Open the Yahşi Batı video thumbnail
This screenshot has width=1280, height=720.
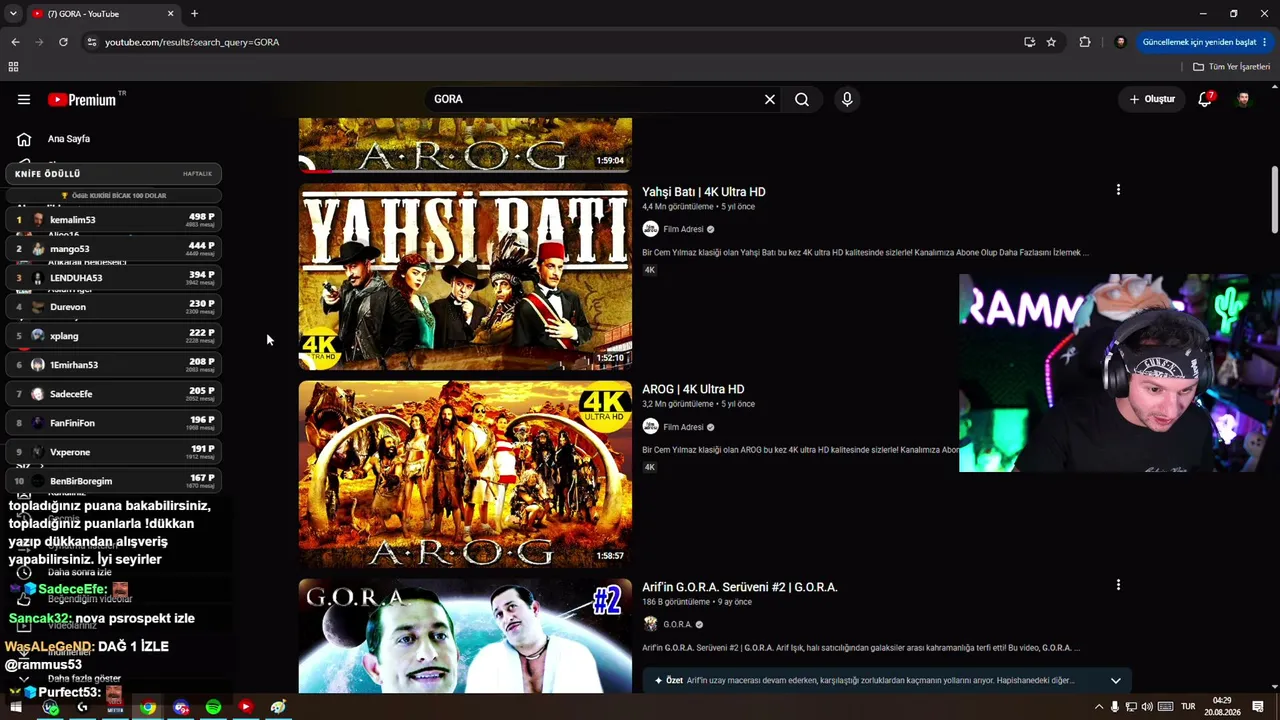pos(465,276)
